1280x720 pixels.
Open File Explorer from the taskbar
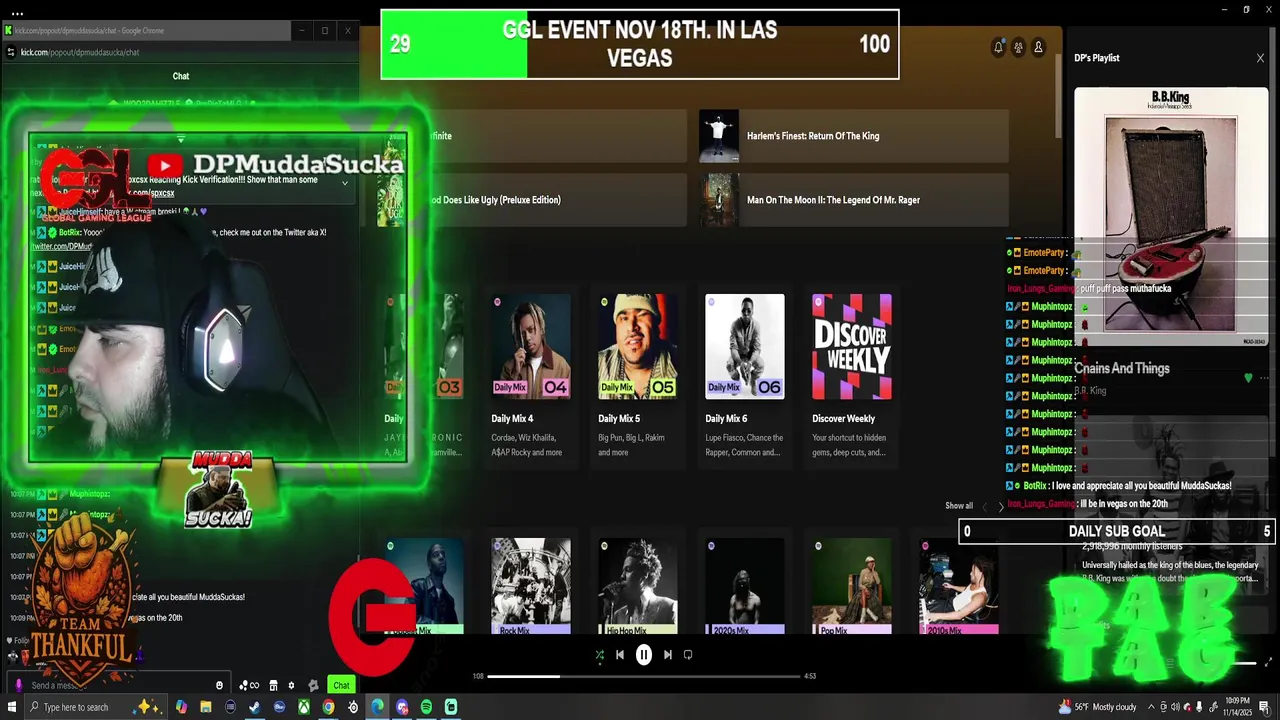pos(206,707)
